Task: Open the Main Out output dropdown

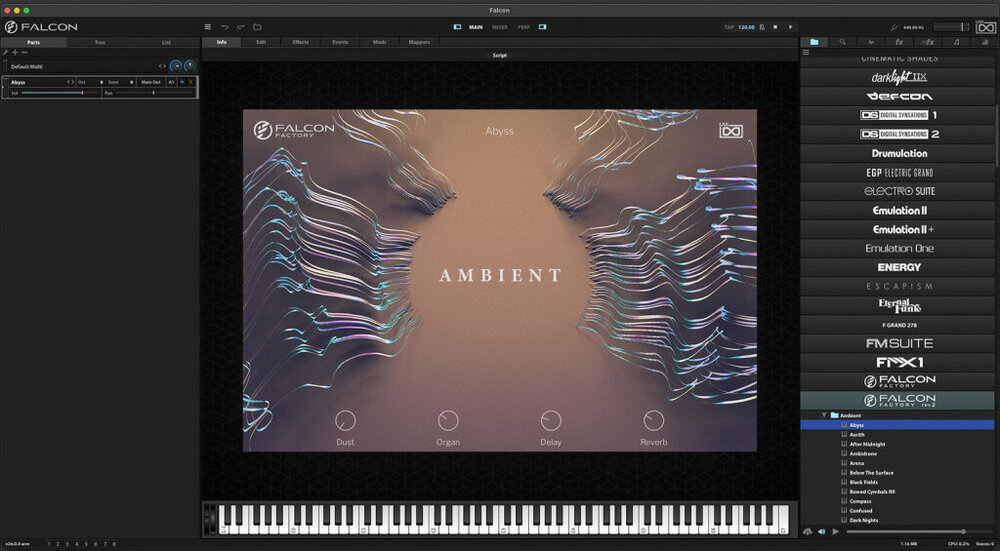Action: (151, 82)
